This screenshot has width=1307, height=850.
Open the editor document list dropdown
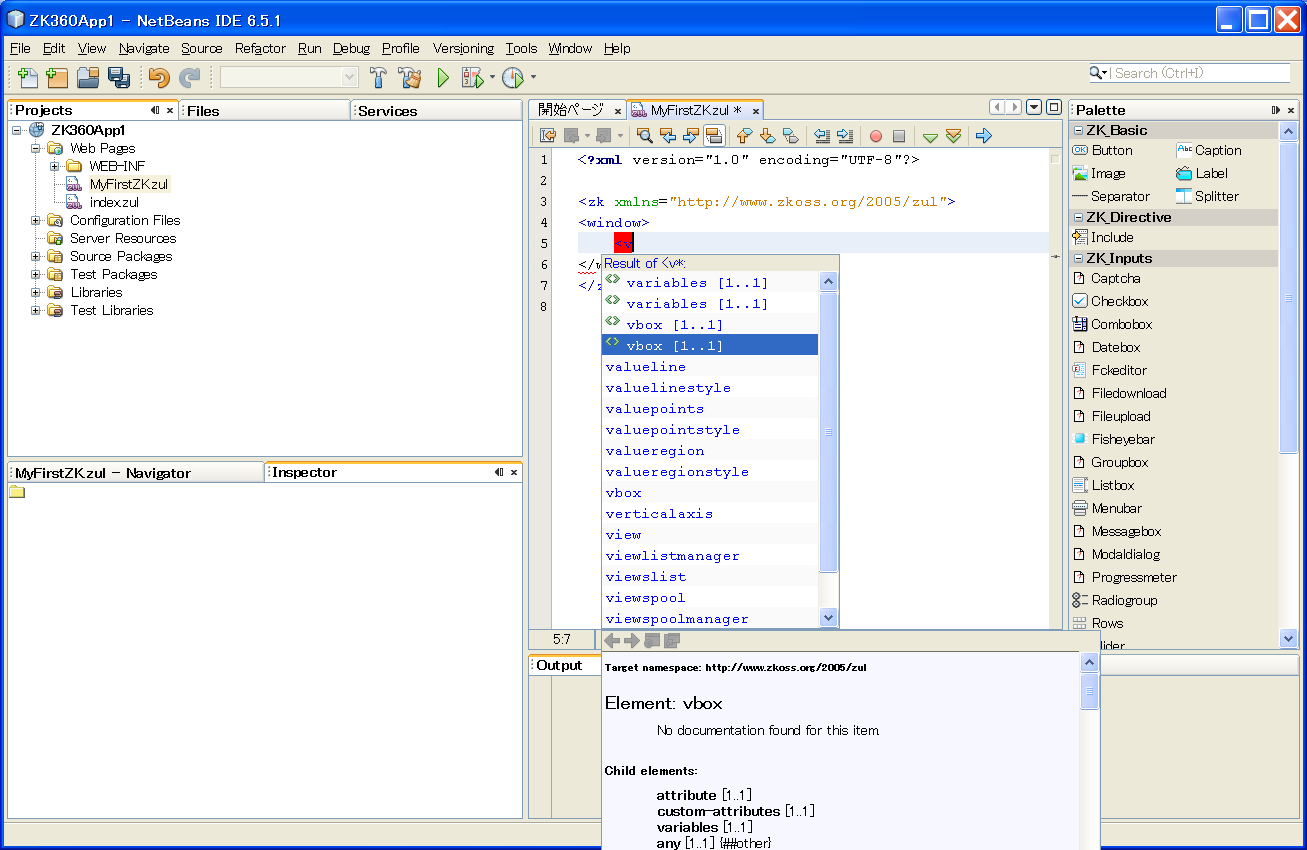(1034, 107)
